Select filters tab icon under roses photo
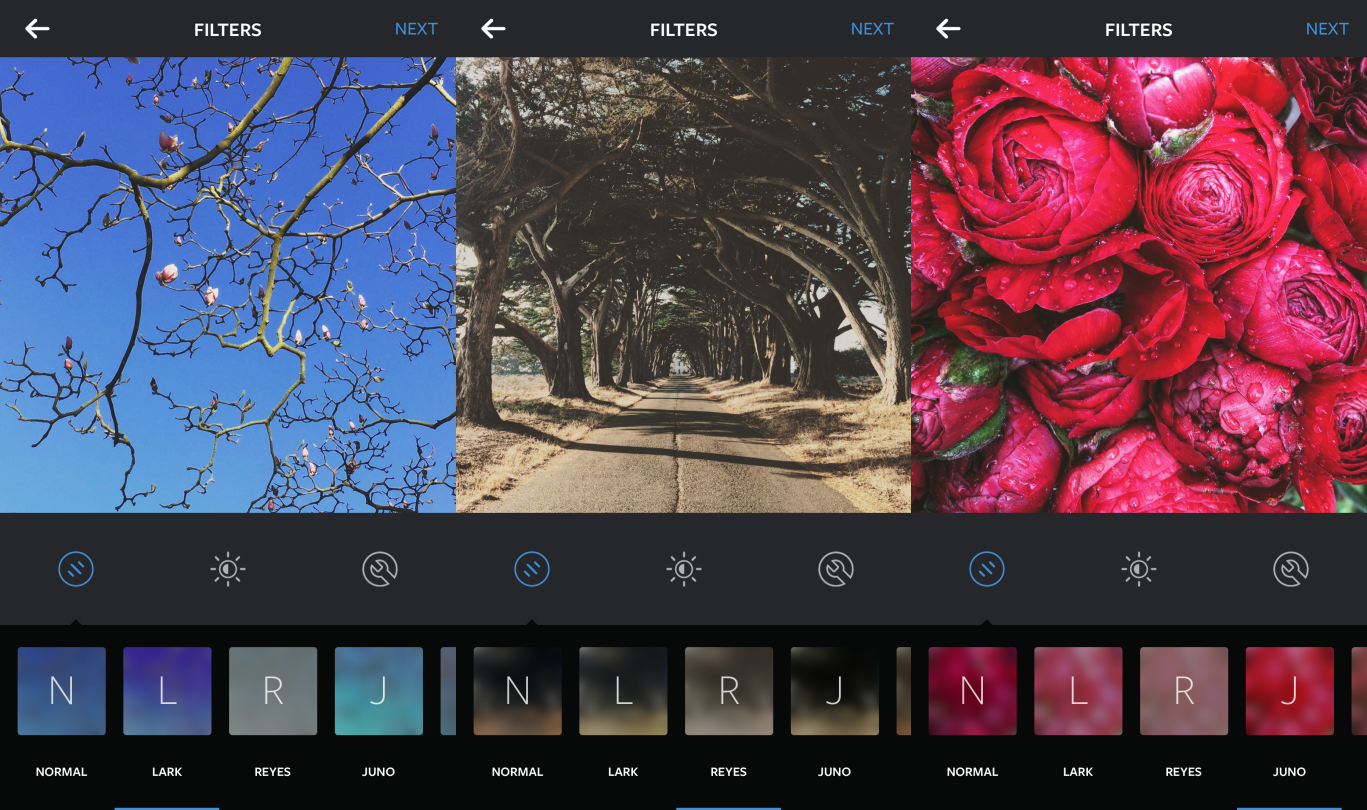The height and width of the screenshot is (810, 1367). click(x=987, y=569)
